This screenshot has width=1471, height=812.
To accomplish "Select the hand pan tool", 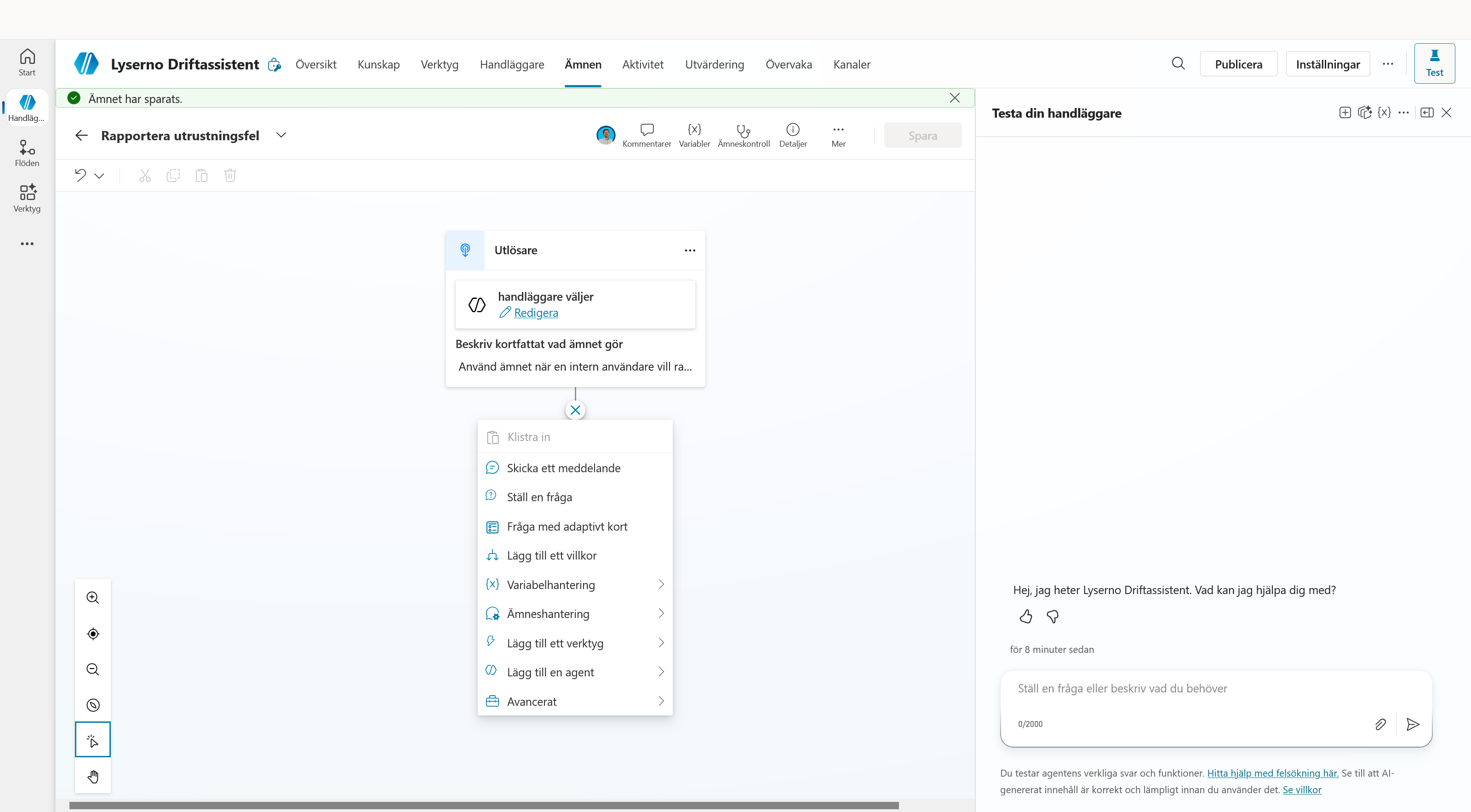I will point(92,776).
